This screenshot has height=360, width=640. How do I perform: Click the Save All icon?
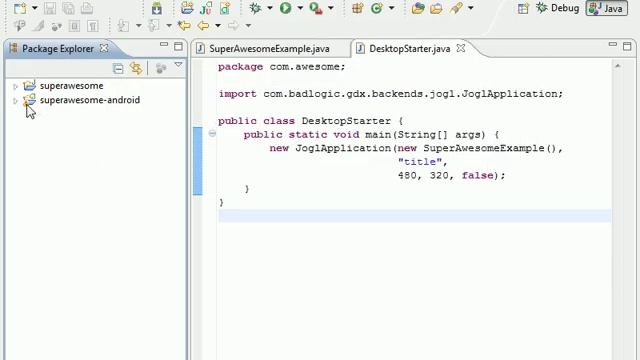(69, 8)
